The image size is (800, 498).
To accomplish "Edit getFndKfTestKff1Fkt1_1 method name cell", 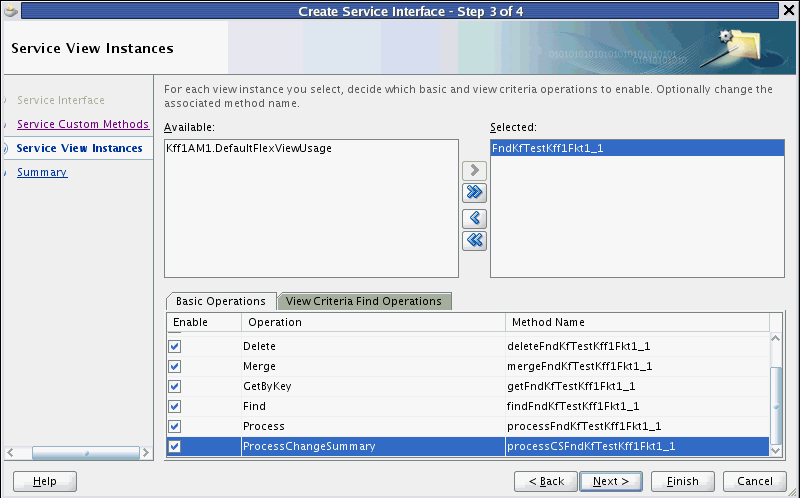I will click(637, 386).
